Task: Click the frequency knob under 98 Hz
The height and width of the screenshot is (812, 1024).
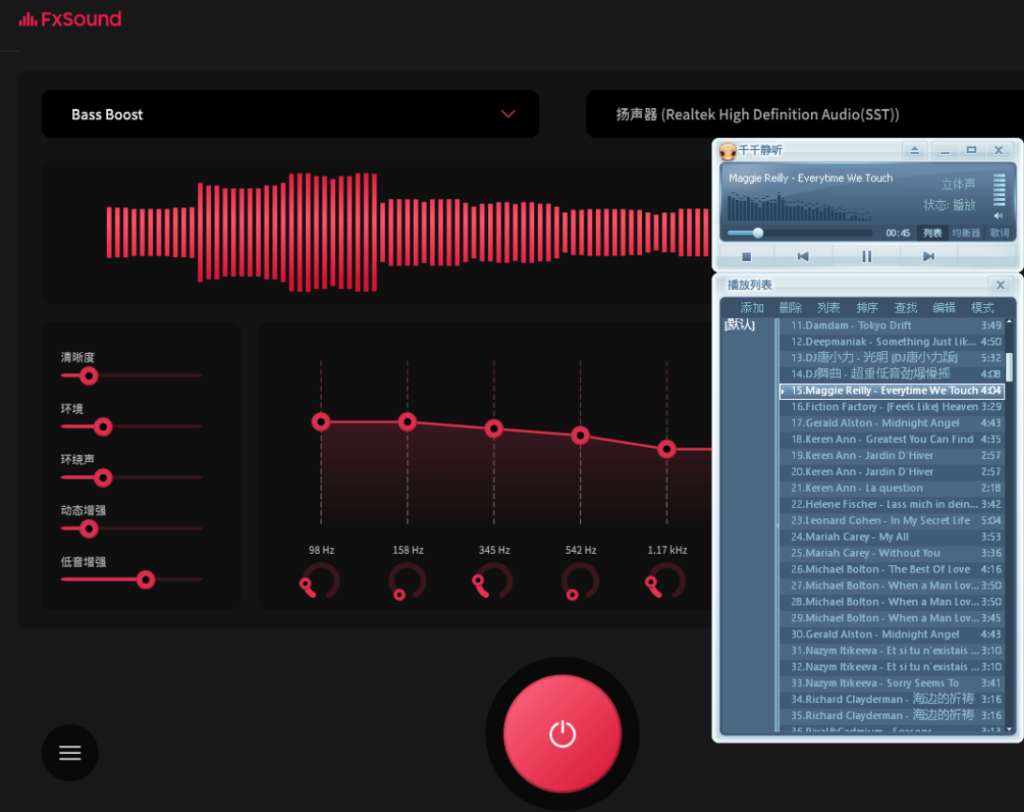Action: 320,581
